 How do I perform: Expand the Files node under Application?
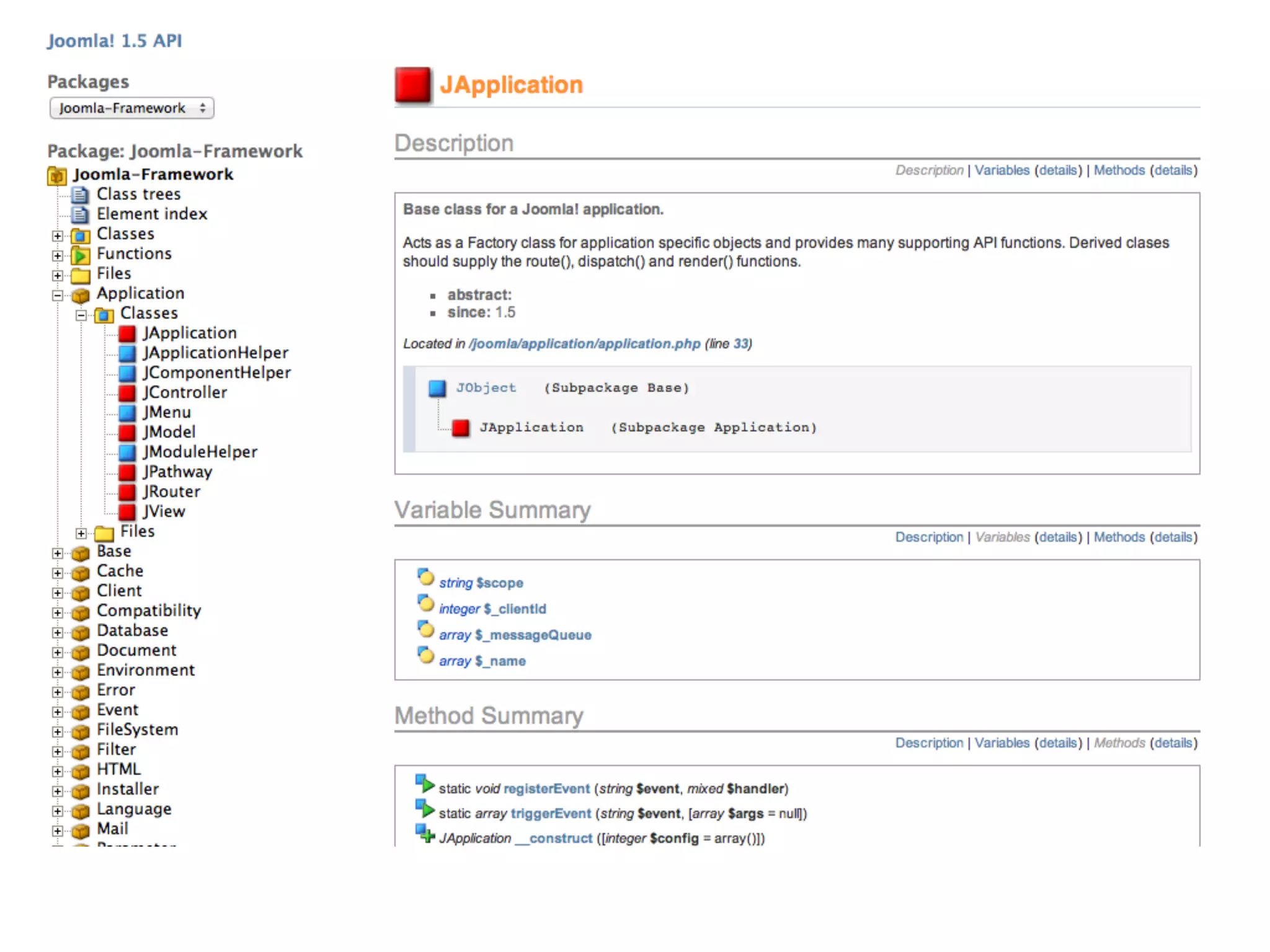pos(81,533)
